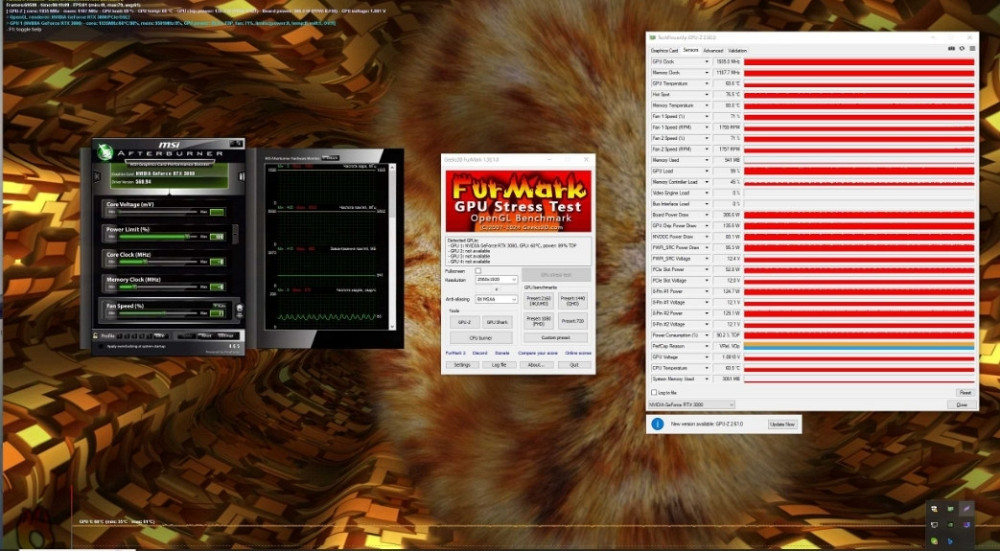Image resolution: width=1000 pixels, height=551 pixels.
Task: Open FurMark About button
Action: click(536, 365)
